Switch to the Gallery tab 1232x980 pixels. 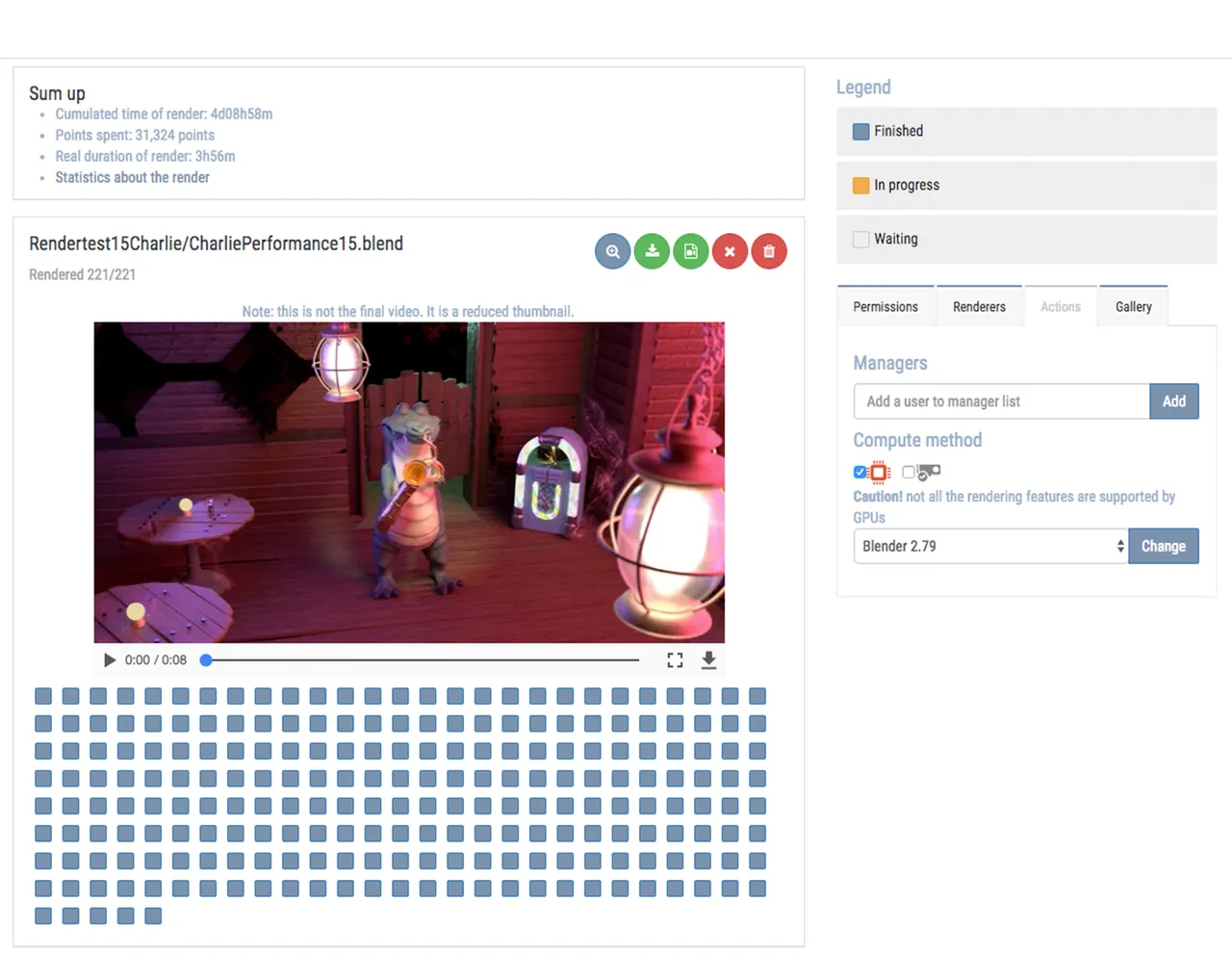1134,306
